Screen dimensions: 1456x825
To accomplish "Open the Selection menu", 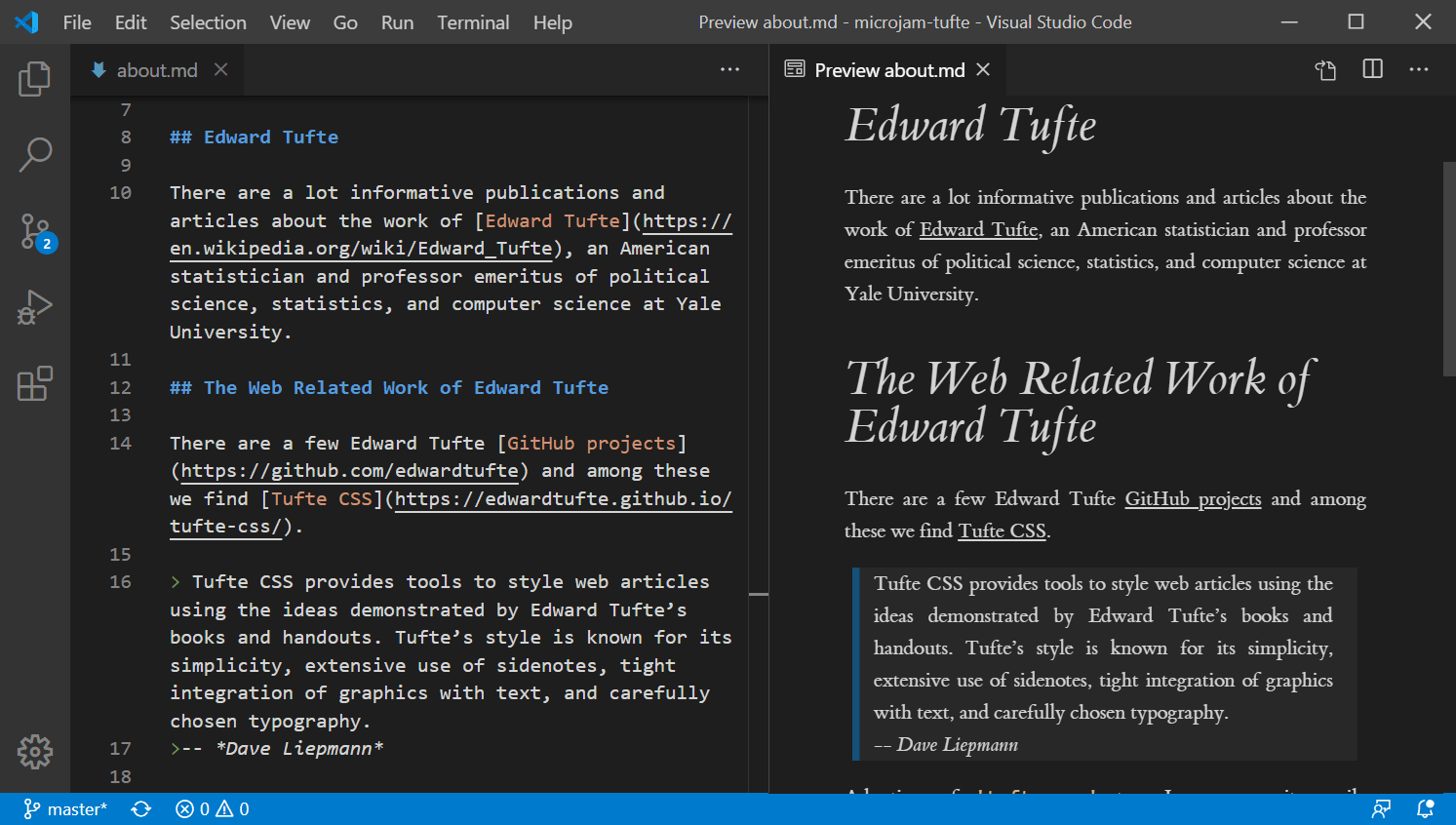I will pos(208,22).
